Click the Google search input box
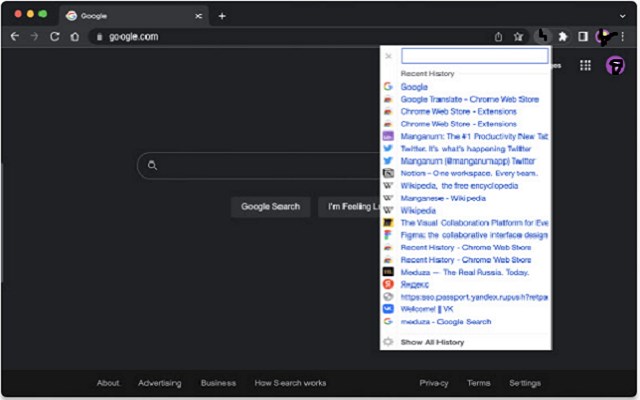This screenshot has height=400, width=640. pos(259,165)
